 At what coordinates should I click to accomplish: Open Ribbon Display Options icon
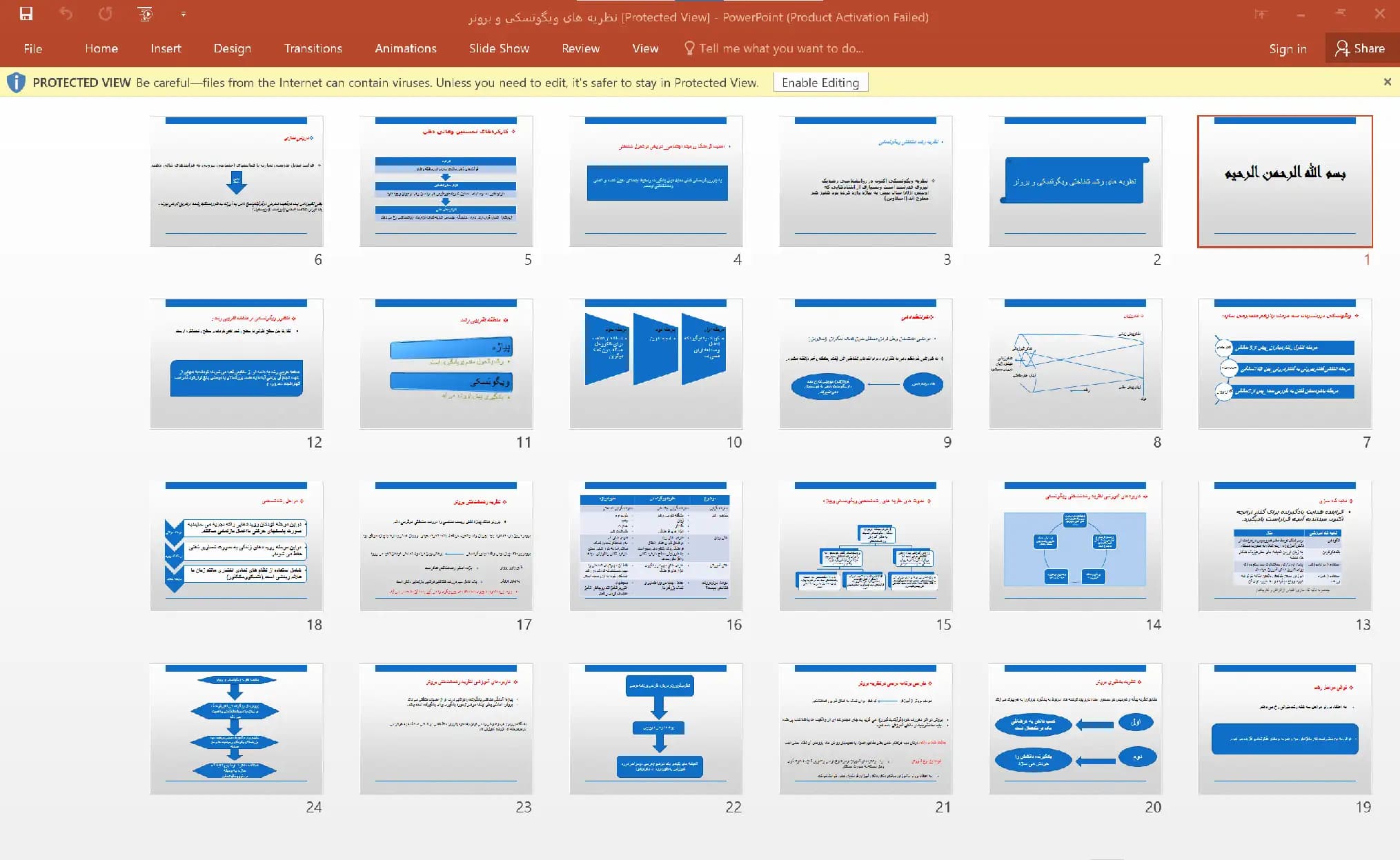coord(1261,14)
